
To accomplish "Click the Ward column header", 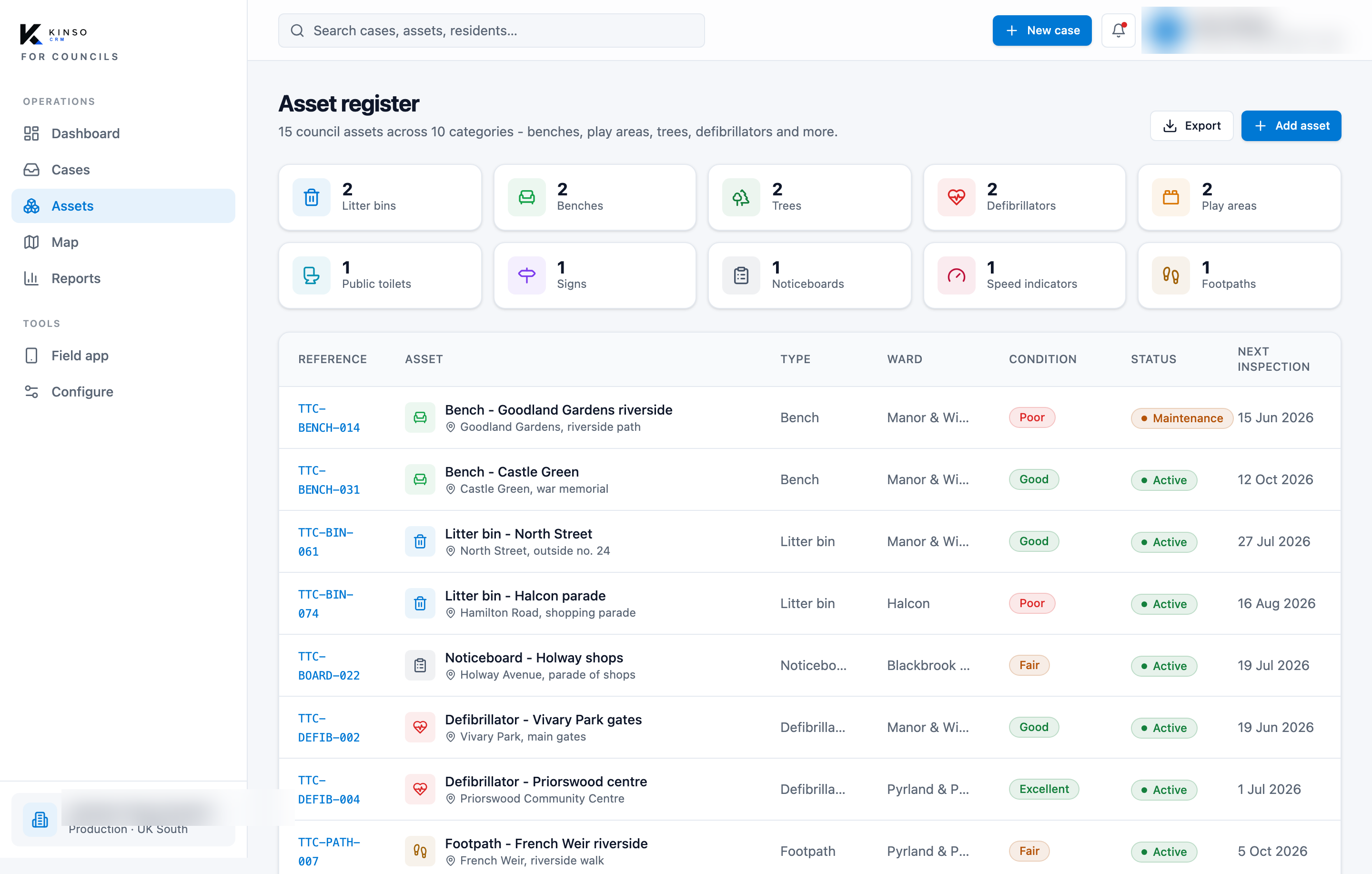I will [x=904, y=359].
